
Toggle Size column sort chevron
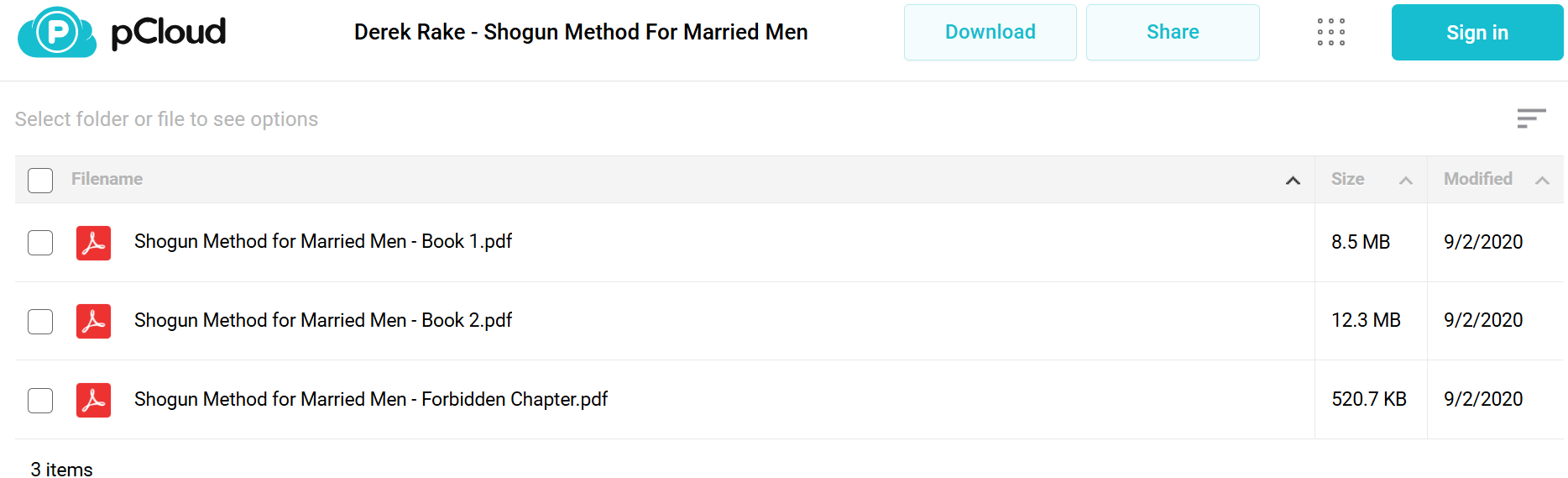tap(1406, 181)
